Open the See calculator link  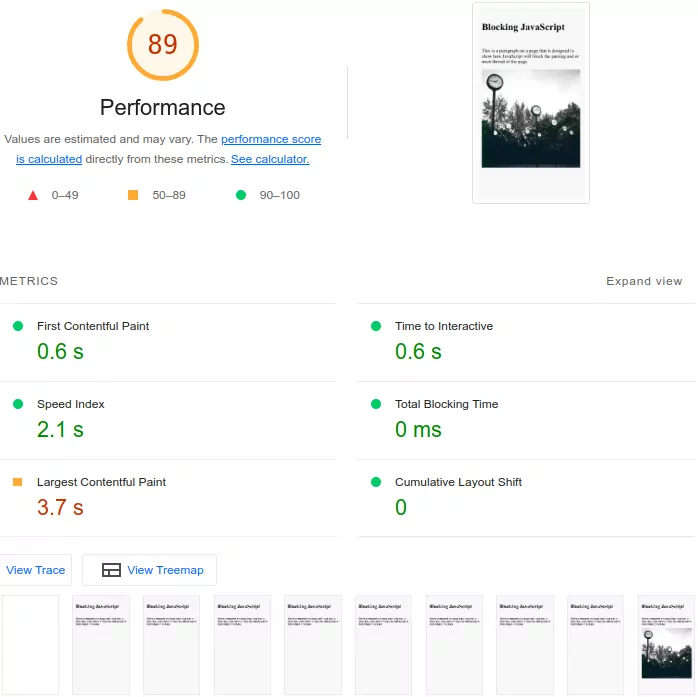click(270, 159)
